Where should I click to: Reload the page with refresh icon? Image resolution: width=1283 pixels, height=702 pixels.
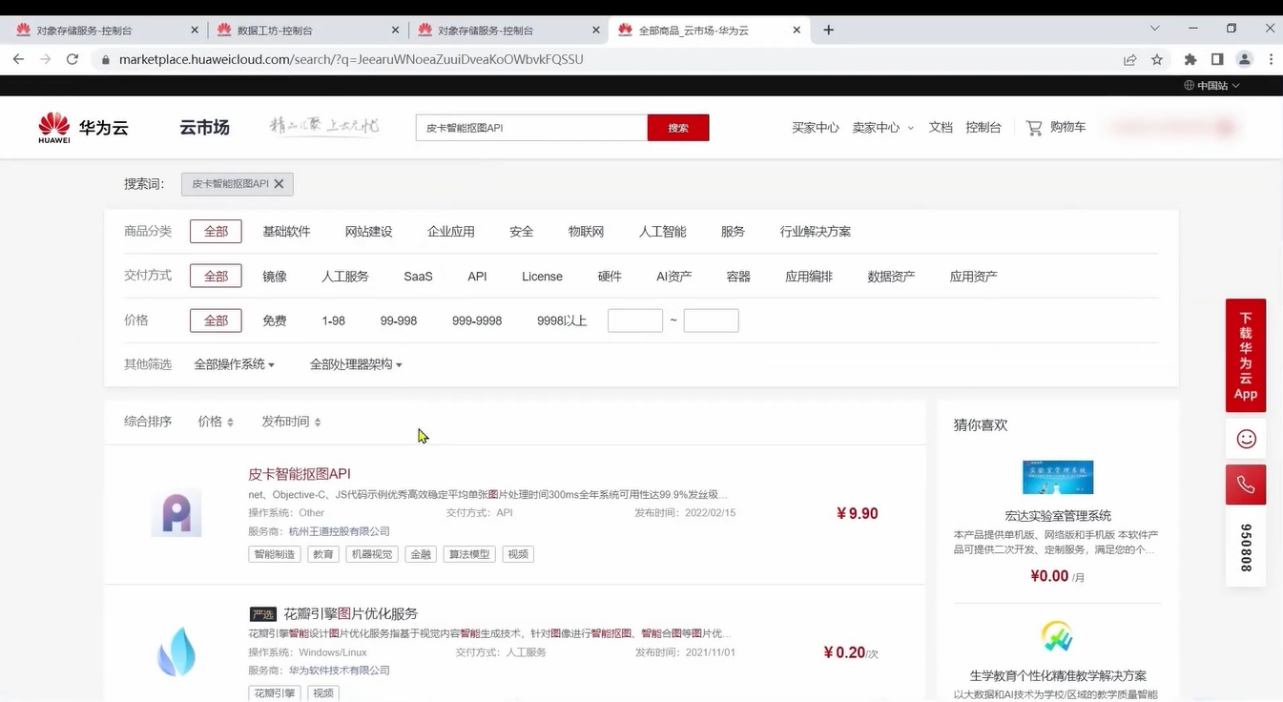[x=72, y=59]
